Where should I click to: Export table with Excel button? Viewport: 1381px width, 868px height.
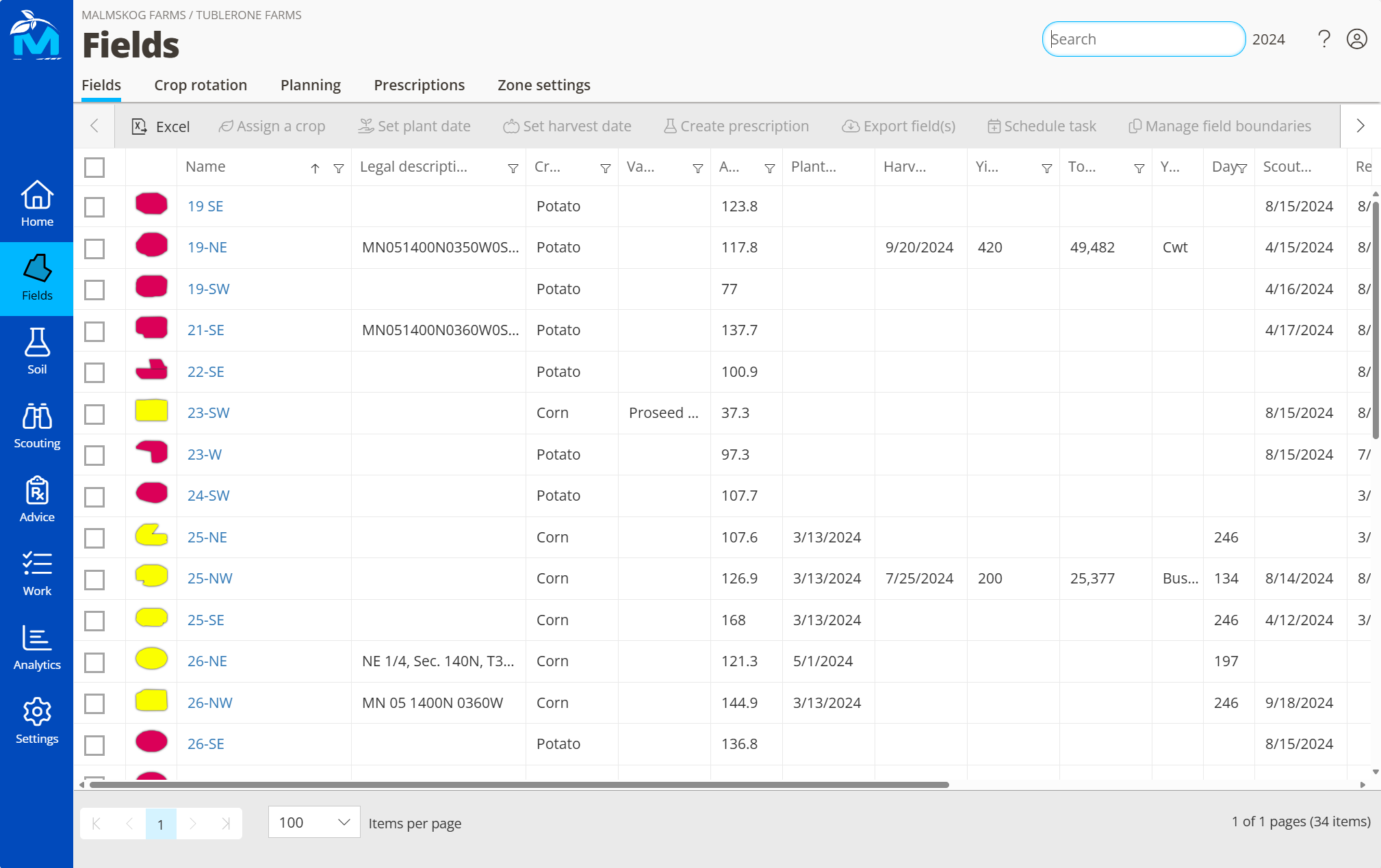160,127
